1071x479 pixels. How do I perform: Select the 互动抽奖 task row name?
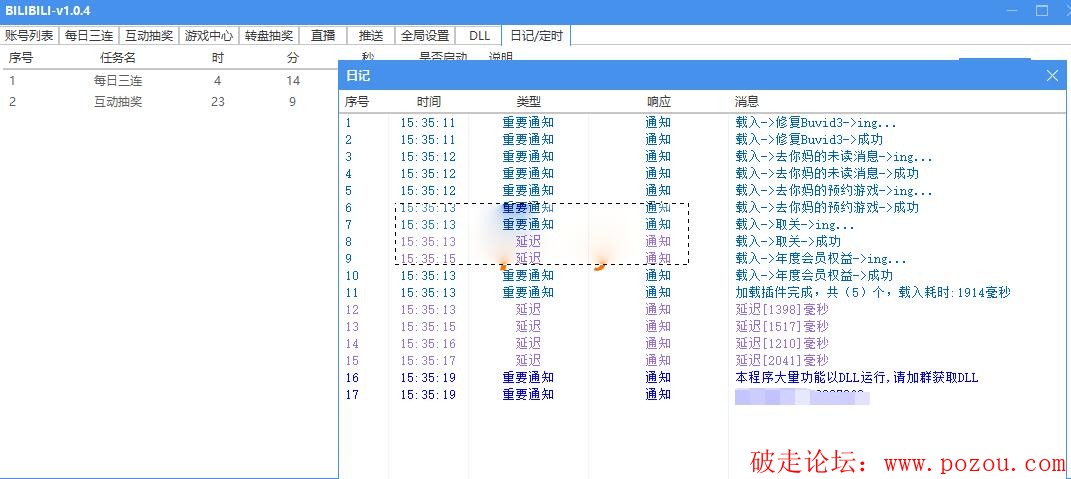pos(118,102)
